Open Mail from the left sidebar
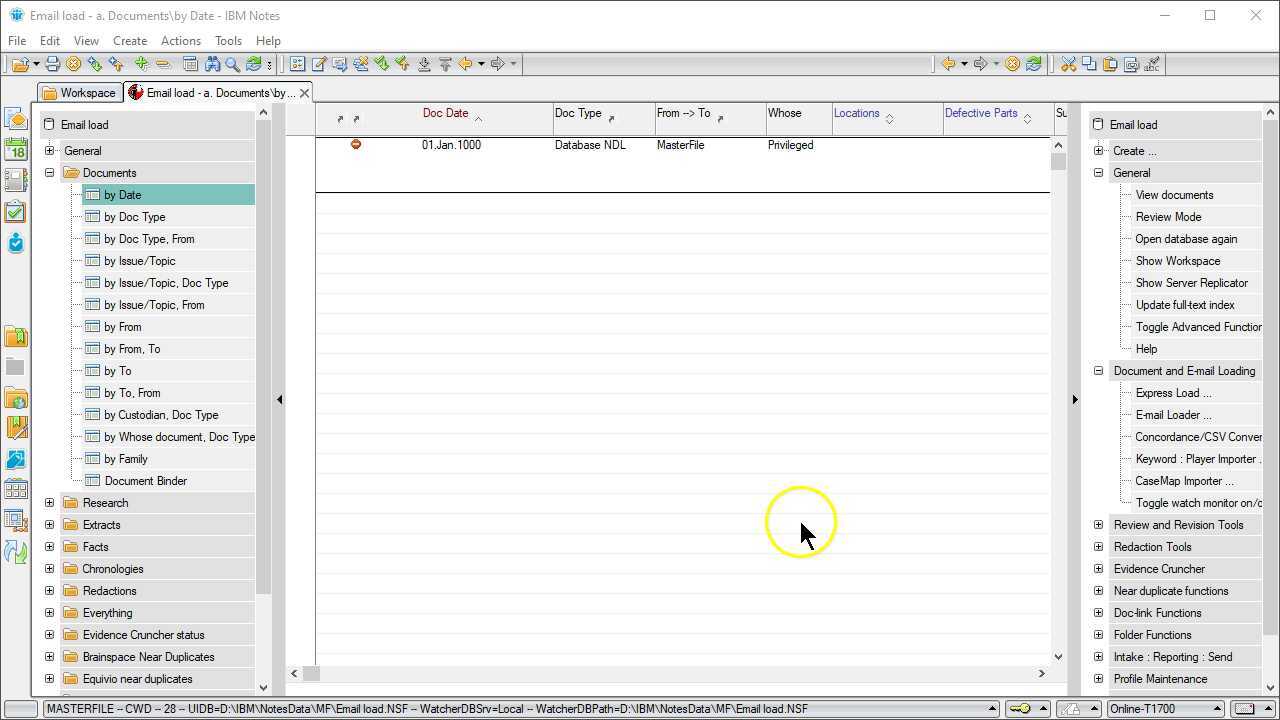The width and height of the screenshot is (1280, 720). tap(15, 119)
